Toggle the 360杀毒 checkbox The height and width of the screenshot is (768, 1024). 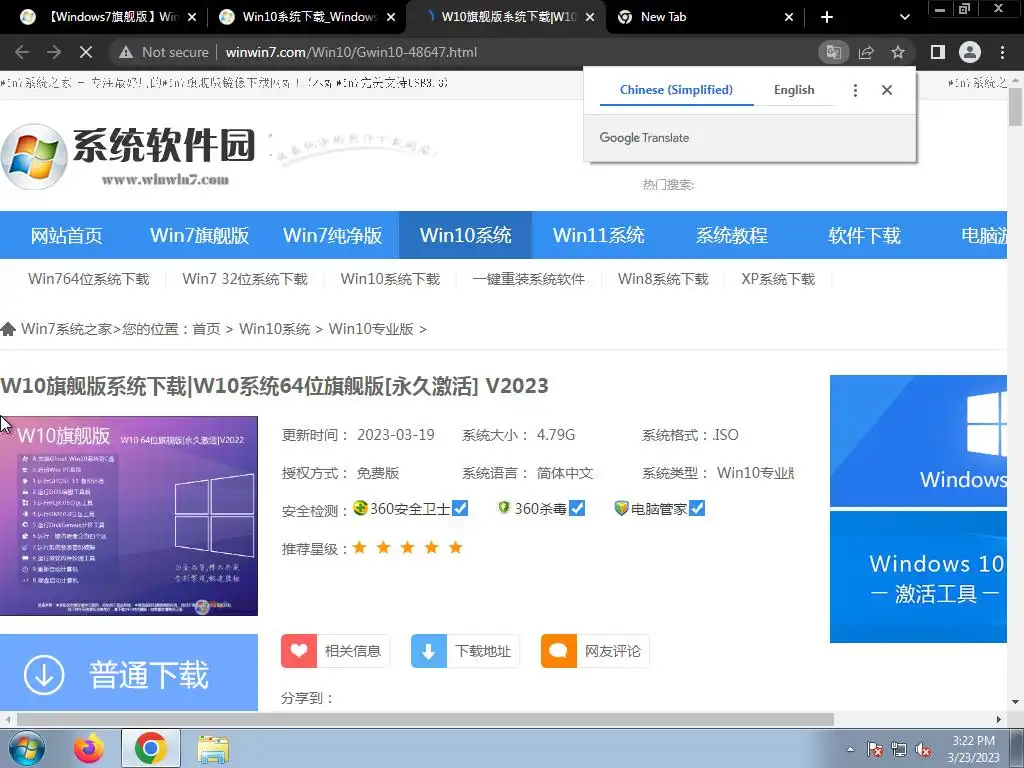(577, 508)
